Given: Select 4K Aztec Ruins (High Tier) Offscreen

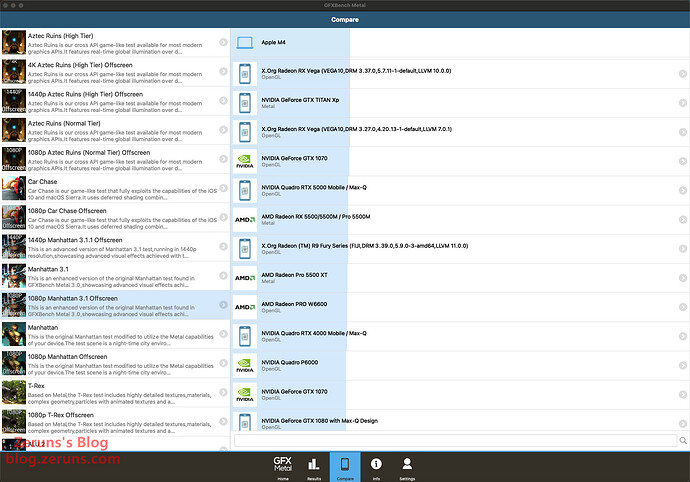Looking at the screenshot, I should click(110, 71).
